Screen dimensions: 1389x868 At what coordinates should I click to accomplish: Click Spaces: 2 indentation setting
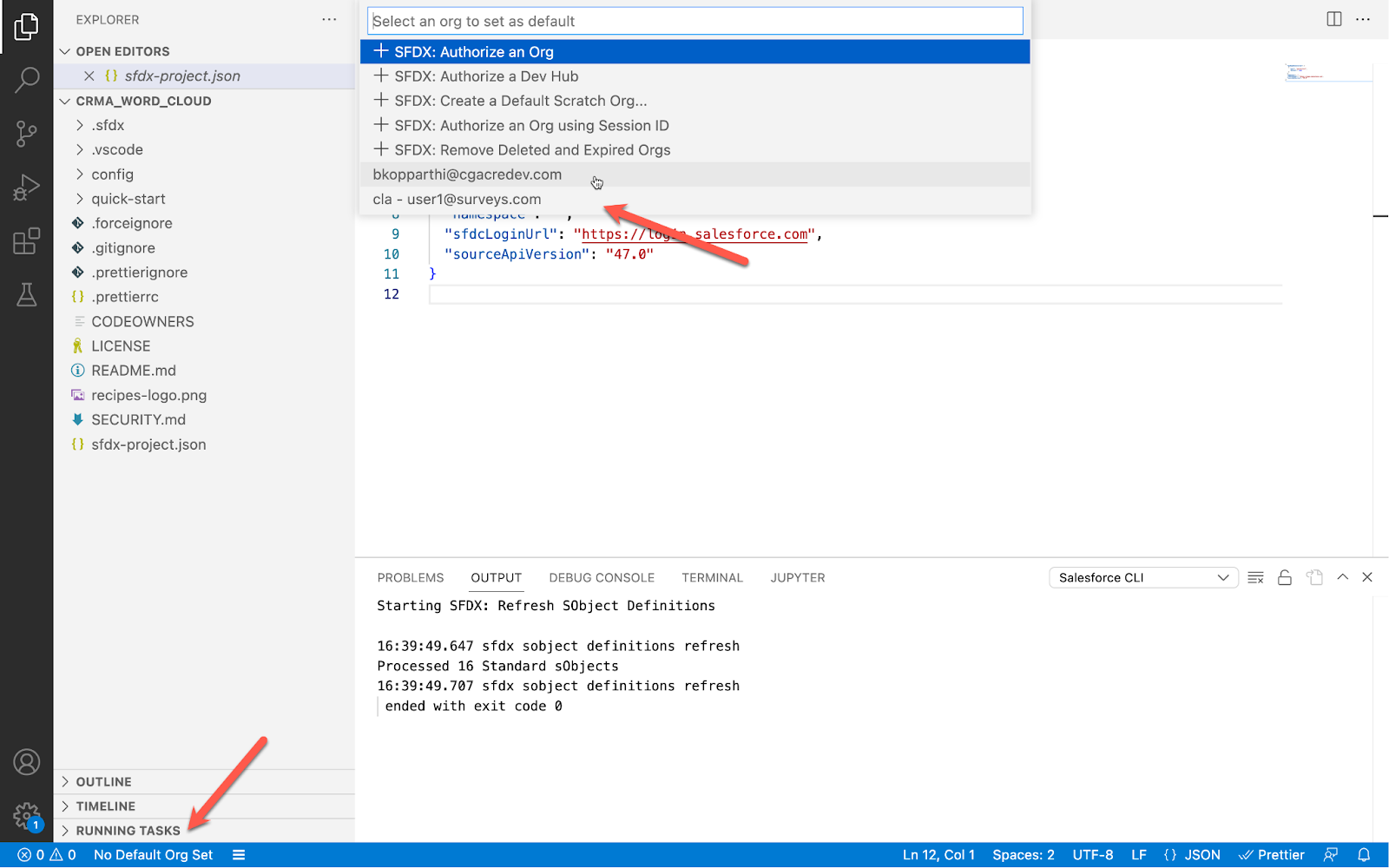coord(1024,855)
